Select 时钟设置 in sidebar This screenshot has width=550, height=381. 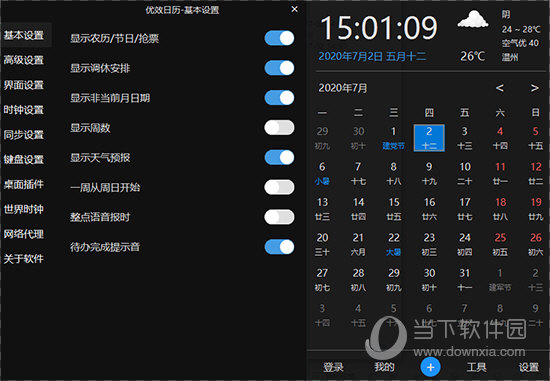coord(24,110)
